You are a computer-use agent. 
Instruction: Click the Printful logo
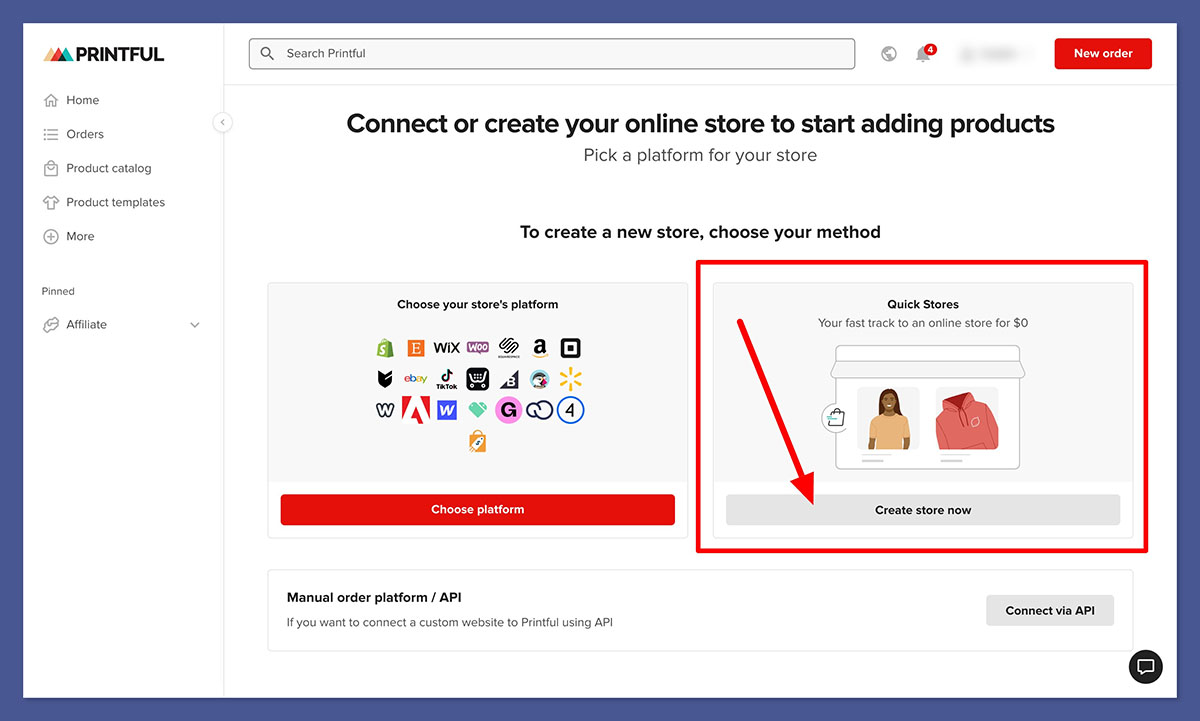(x=102, y=53)
